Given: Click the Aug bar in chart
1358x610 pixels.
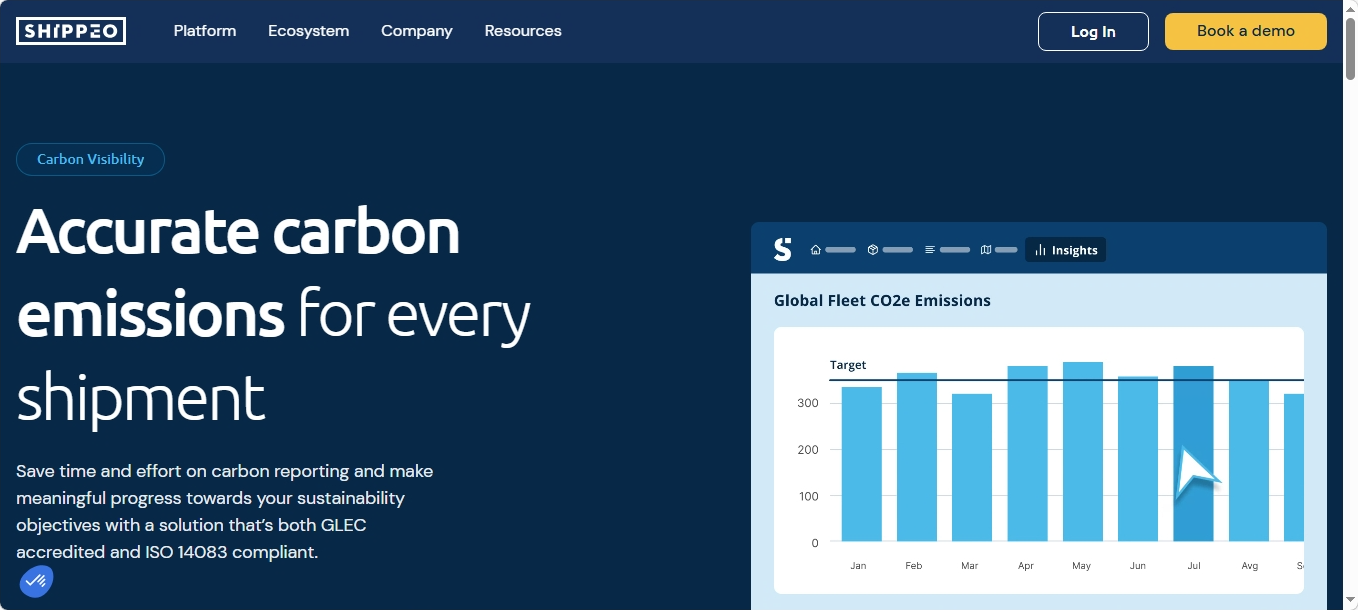Looking at the screenshot, I should [x=1249, y=461].
